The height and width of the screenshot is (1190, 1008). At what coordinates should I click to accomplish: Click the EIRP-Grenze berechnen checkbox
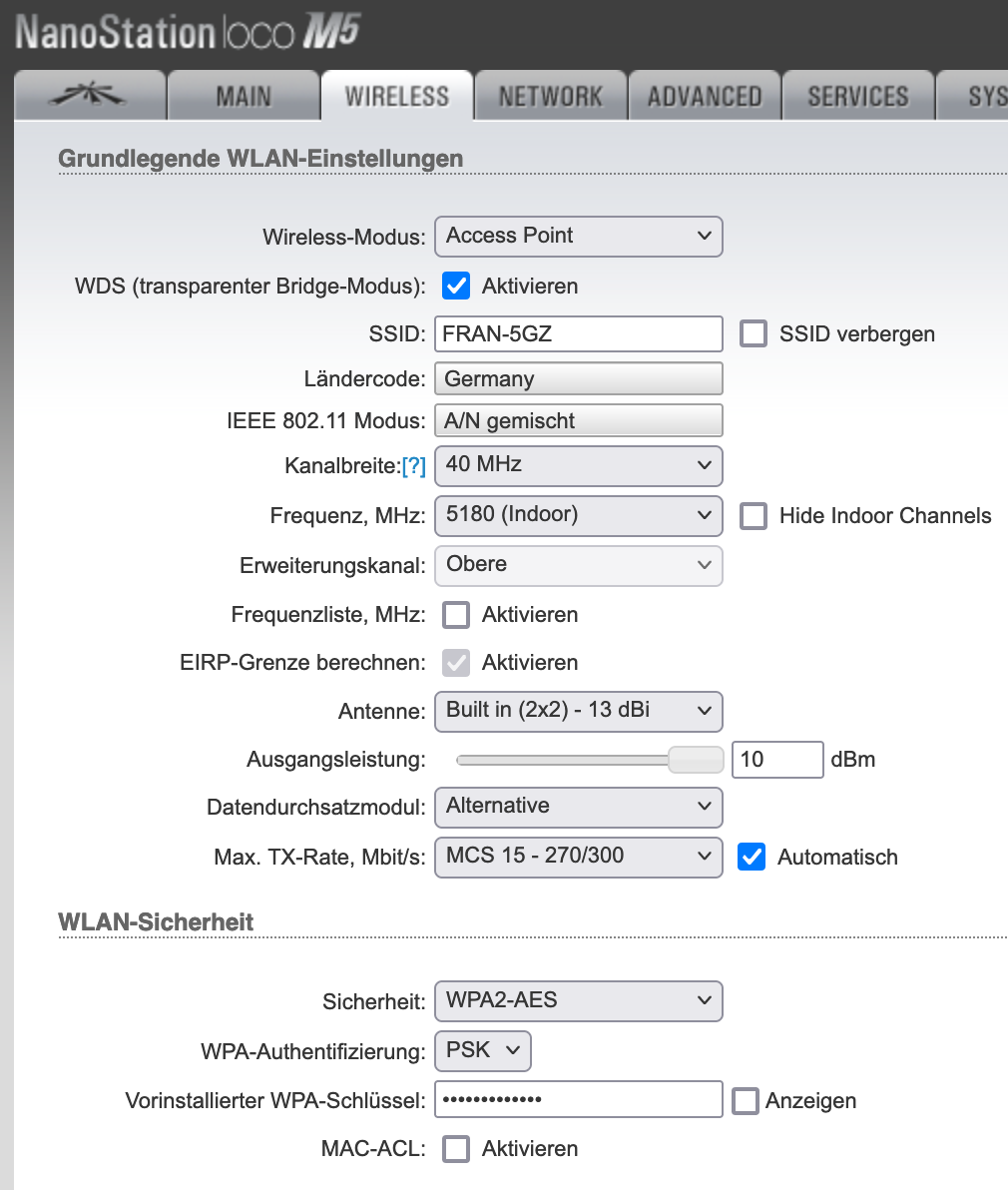[457, 663]
